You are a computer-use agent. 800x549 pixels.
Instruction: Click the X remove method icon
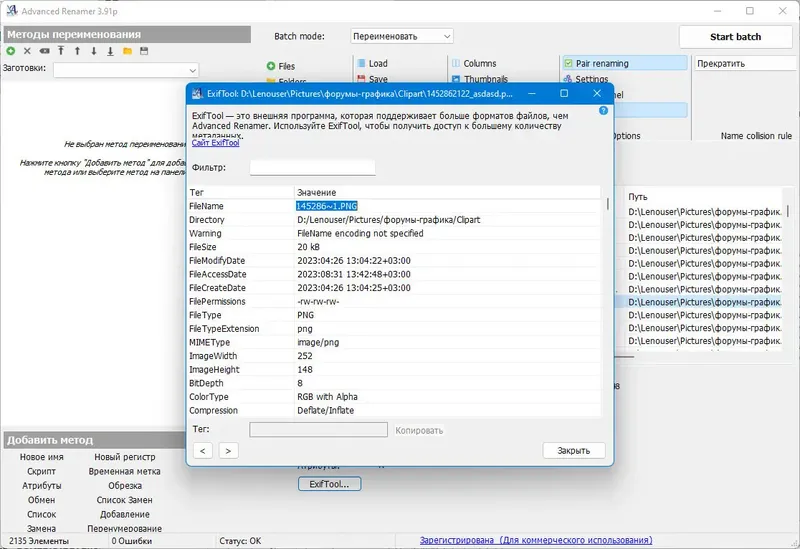click(27, 51)
